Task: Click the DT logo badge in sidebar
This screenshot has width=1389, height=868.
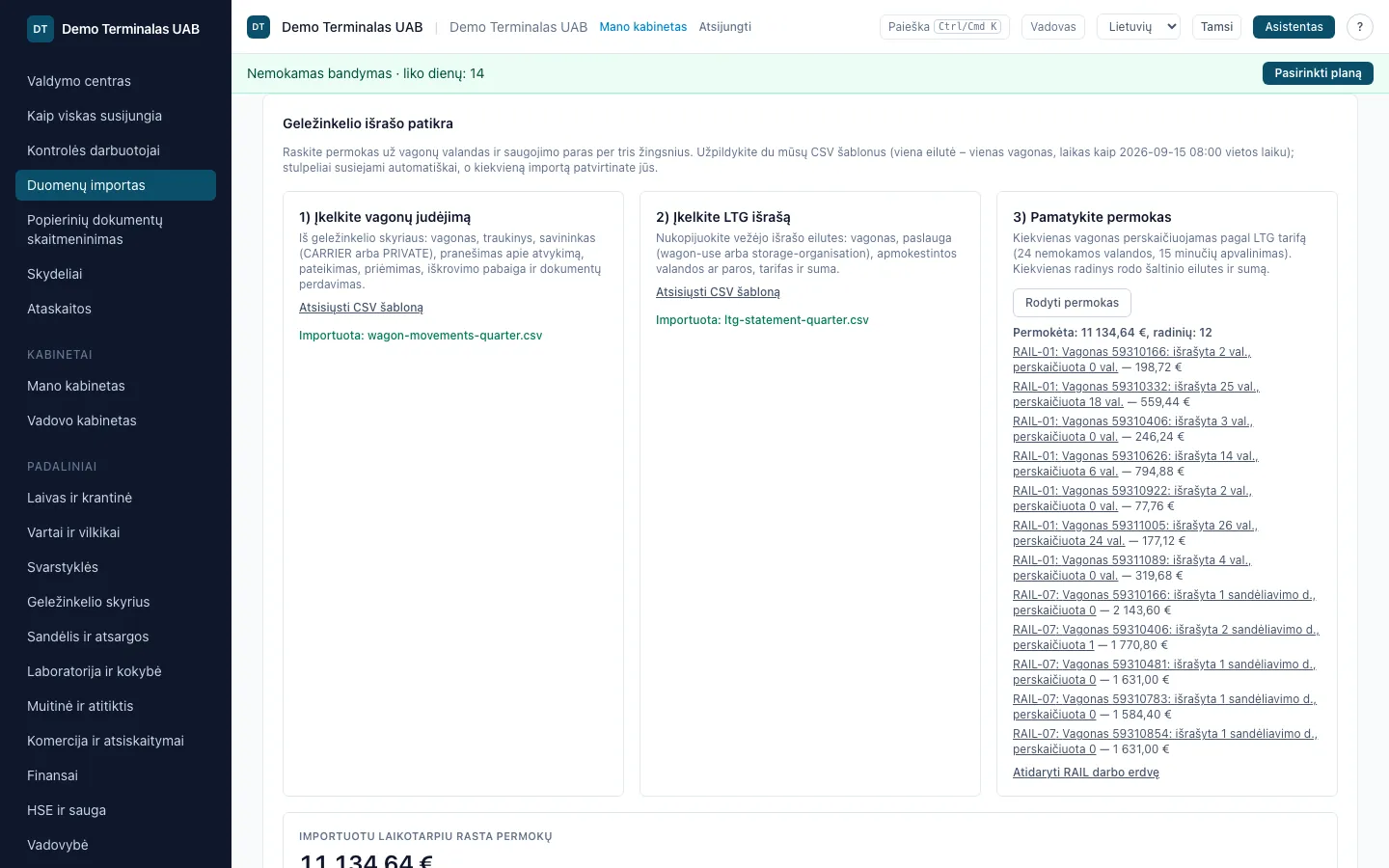Action: 41,29
